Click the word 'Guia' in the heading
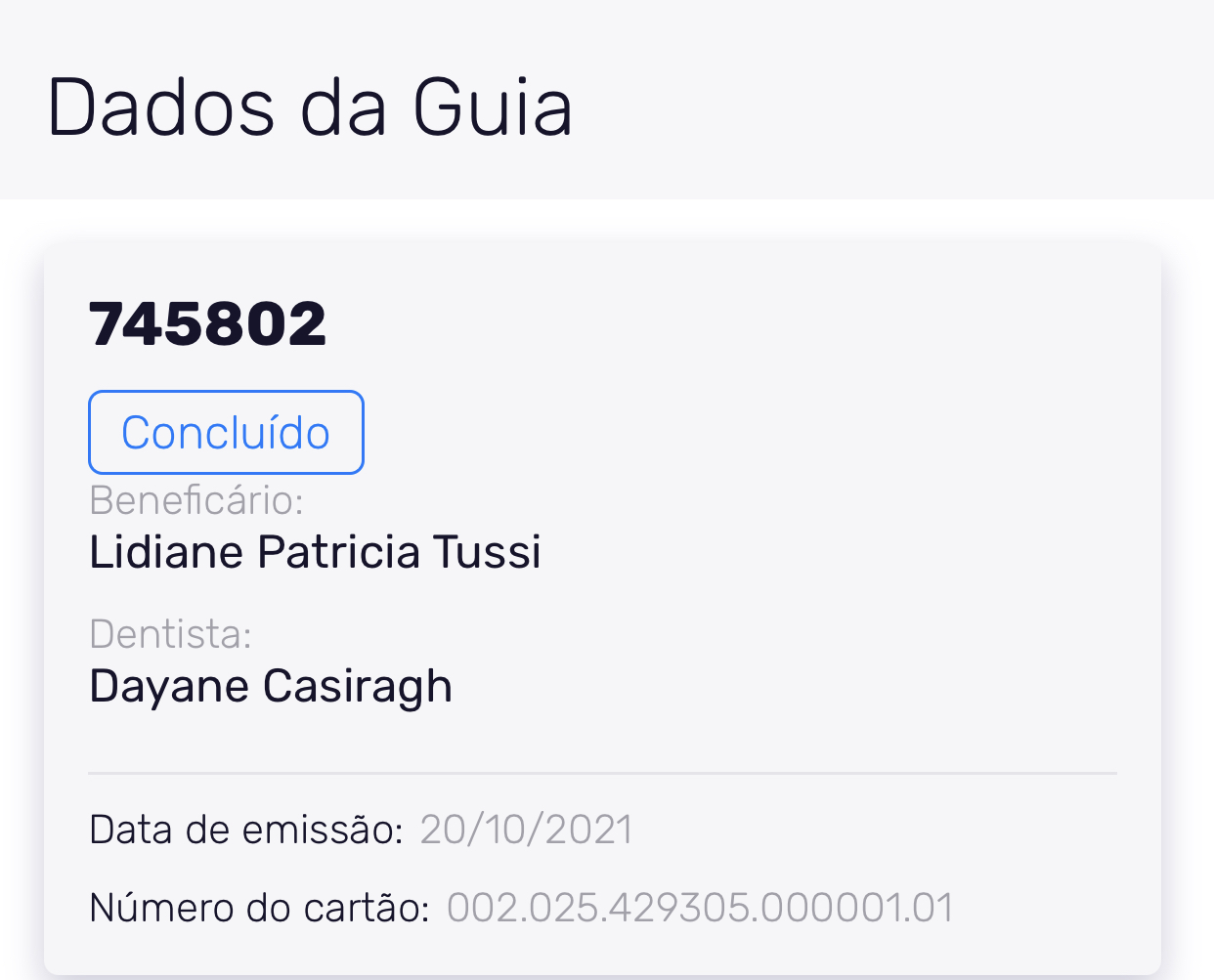The image size is (1214, 980). (492, 107)
